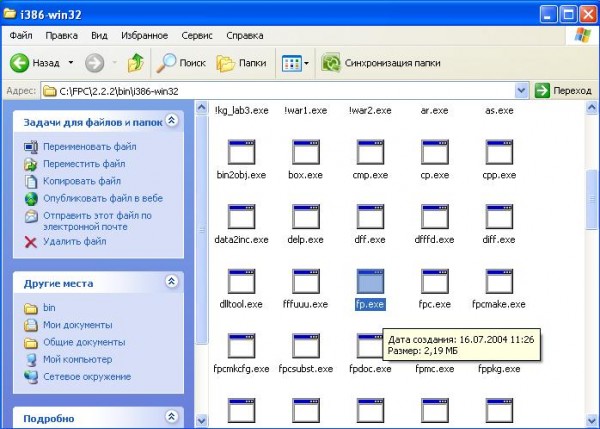The image size is (600, 429).
Task: Select the box.exe icon
Action: click(x=306, y=152)
